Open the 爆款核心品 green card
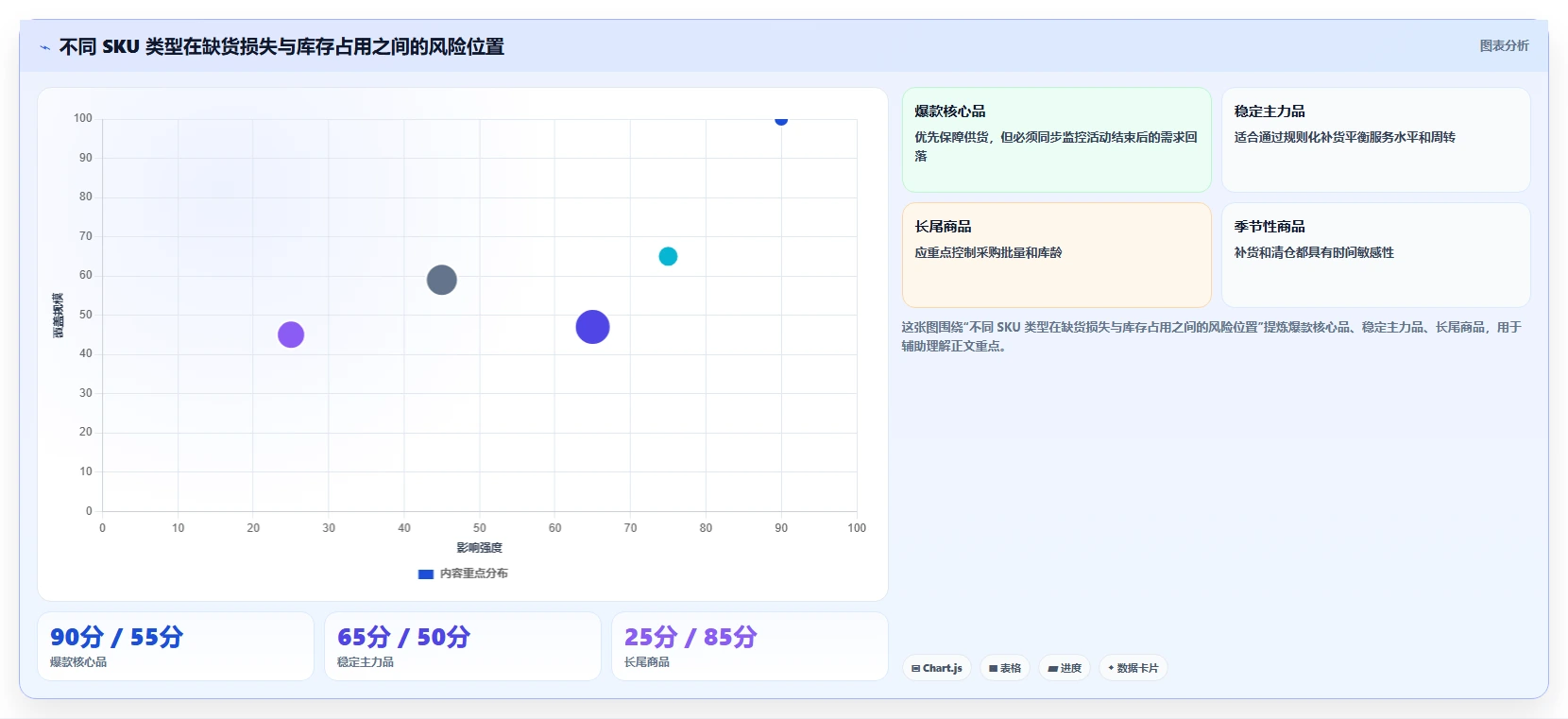 point(1057,140)
